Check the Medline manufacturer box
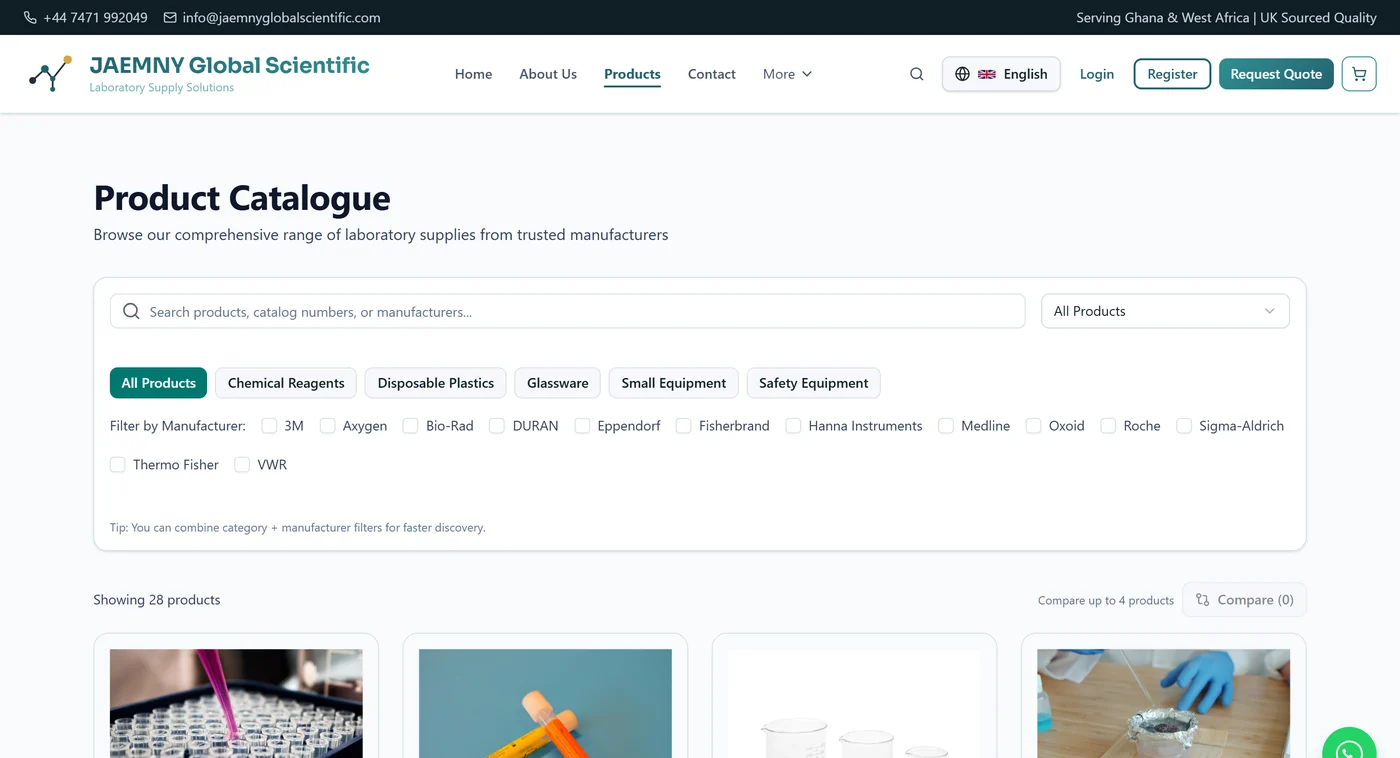1400x758 pixels. point(946,426)
